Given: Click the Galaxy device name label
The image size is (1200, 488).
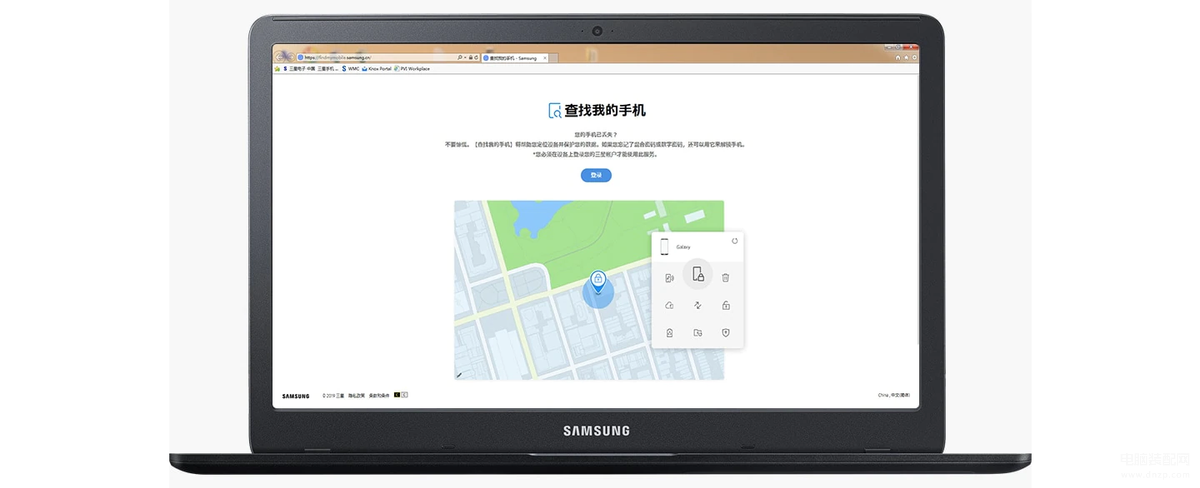Looking at the screenshot, I should tap(683, 246).
